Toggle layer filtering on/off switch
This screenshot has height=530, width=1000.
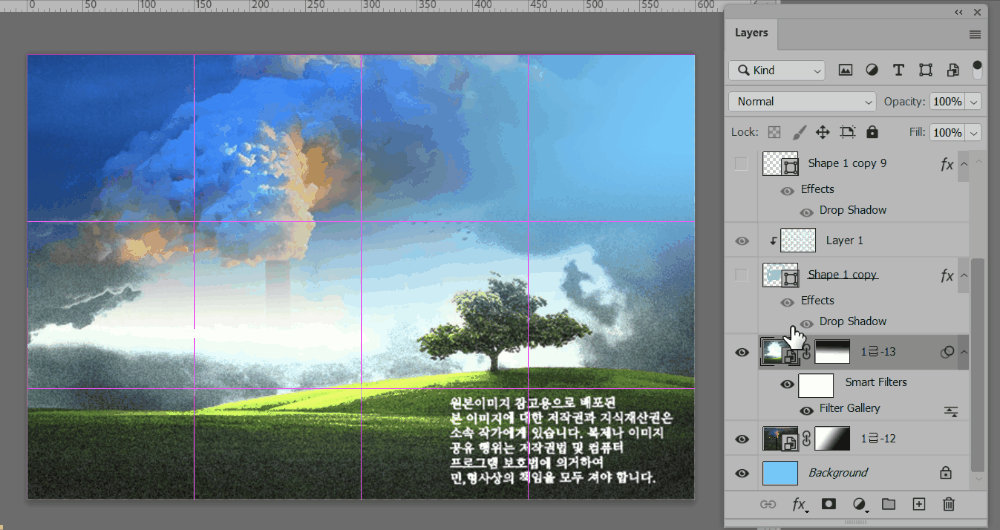click(x=976, y=69)
